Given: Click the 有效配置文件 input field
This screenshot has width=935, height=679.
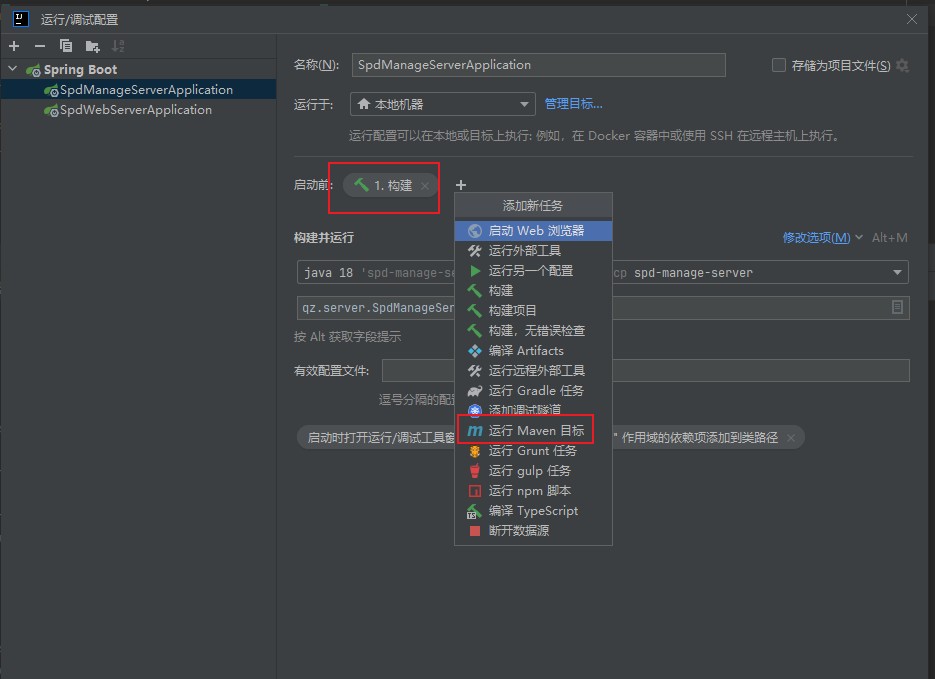Looking at the screenshot, I should click(646, 371).
